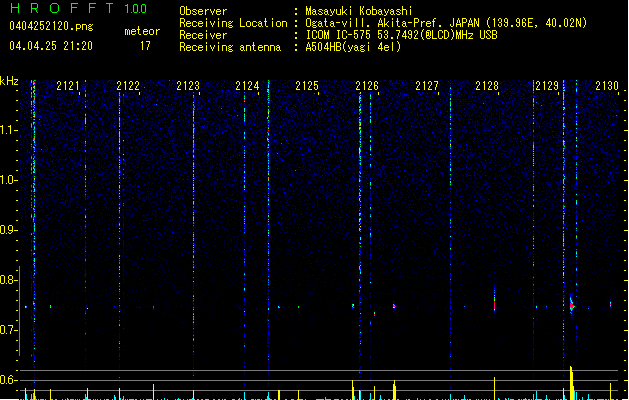Click the 2129 time marker
This screenshot has height=400, width=629.
[x=547, y=86]
